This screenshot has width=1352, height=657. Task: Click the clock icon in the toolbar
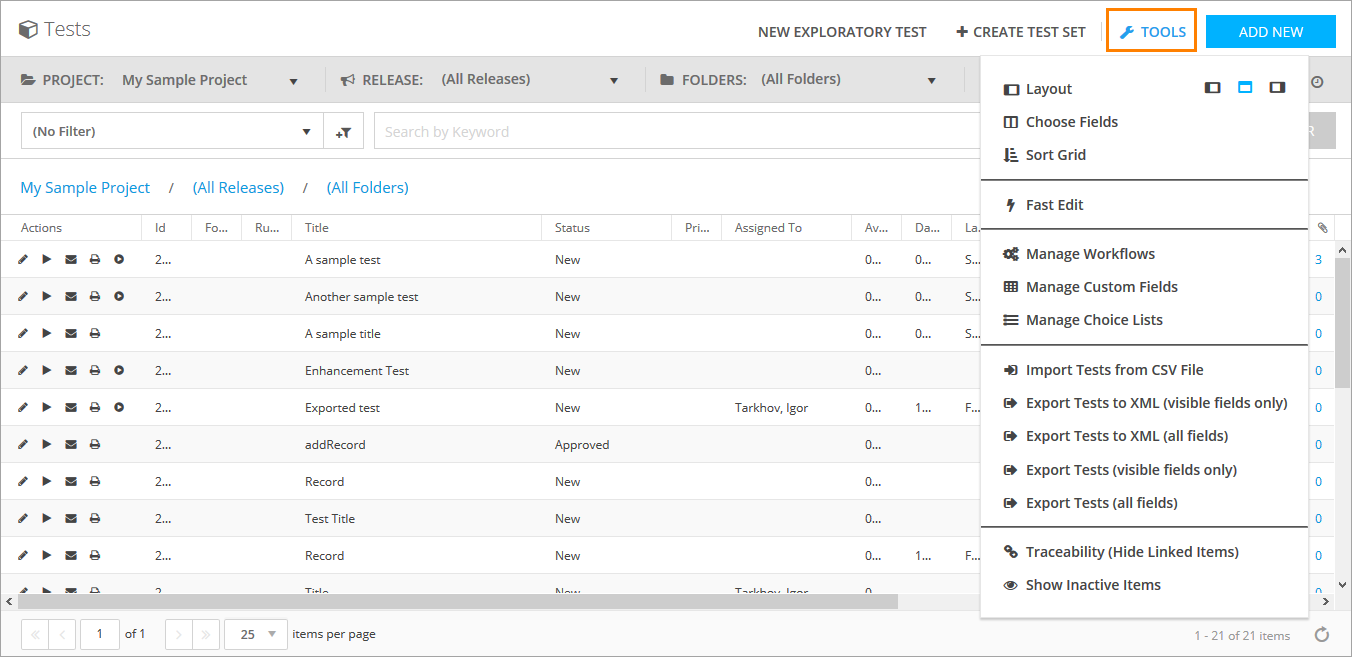click(x=1317, y=82)
